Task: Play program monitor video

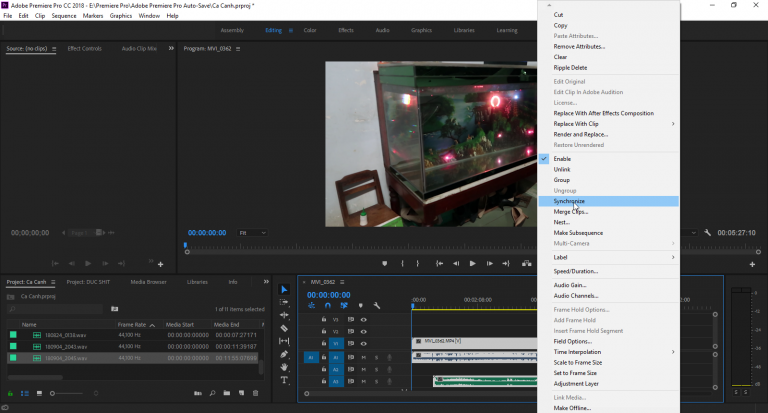Action: (x=472, y=264)
